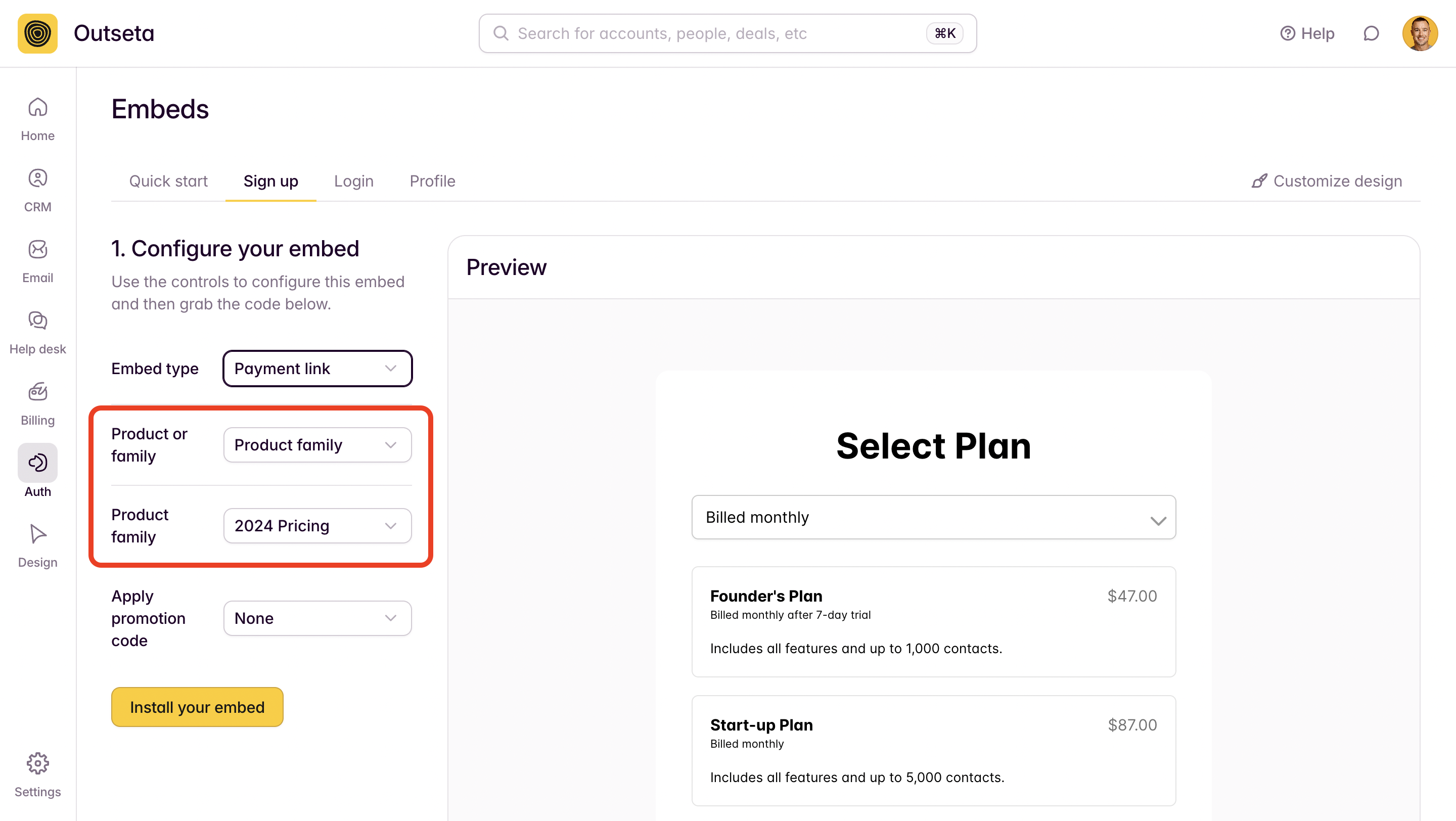Viewport: 1456px width, 821px height.
Task: Click the Install your embed button
Action: point(197,707)
